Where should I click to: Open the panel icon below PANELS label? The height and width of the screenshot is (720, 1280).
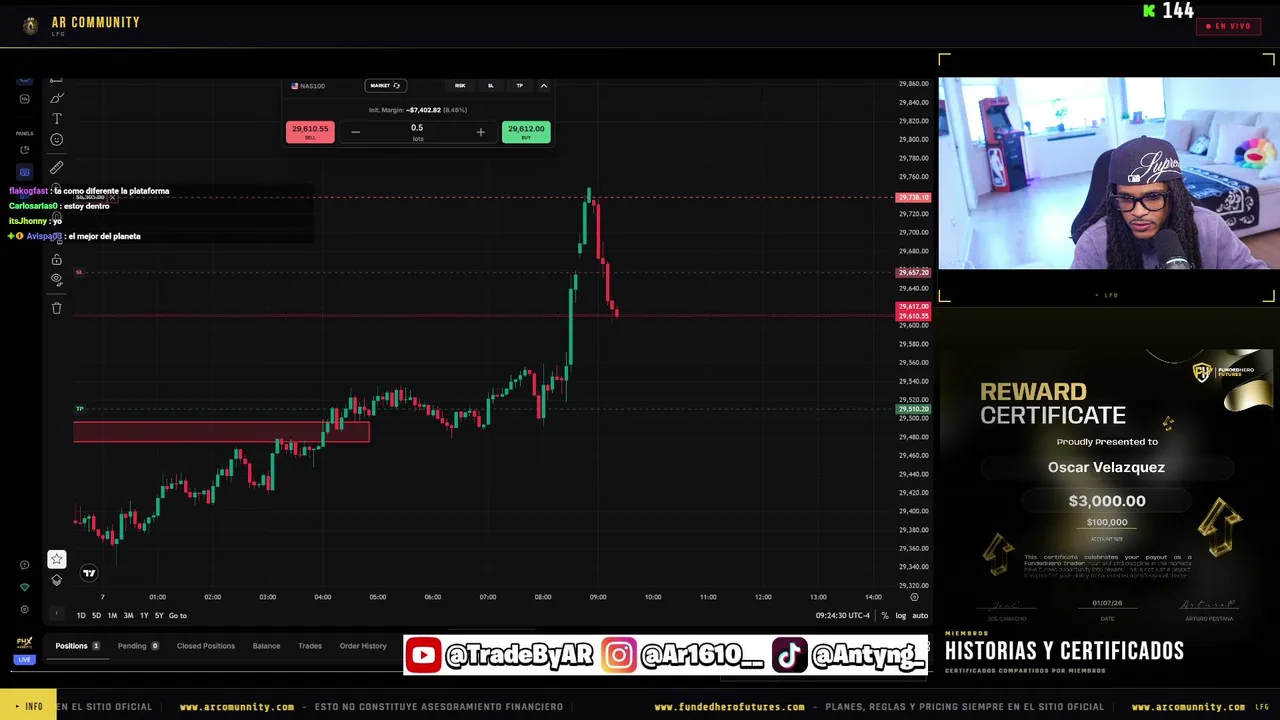(x=25, y=150)
